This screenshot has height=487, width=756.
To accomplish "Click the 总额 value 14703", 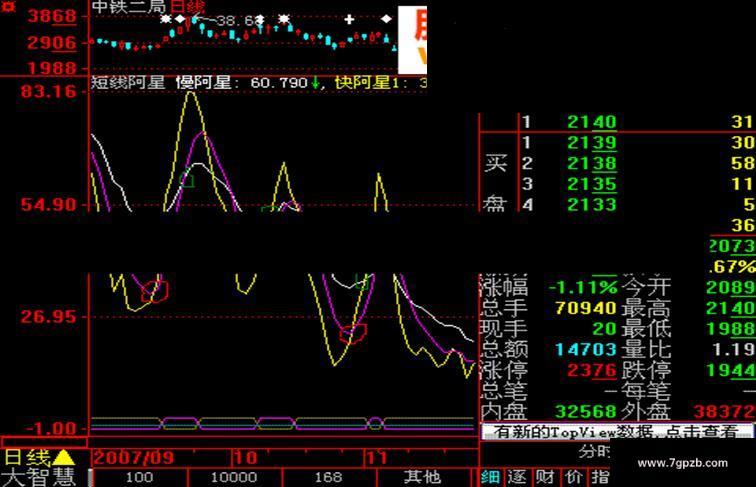I will (586, 350).
